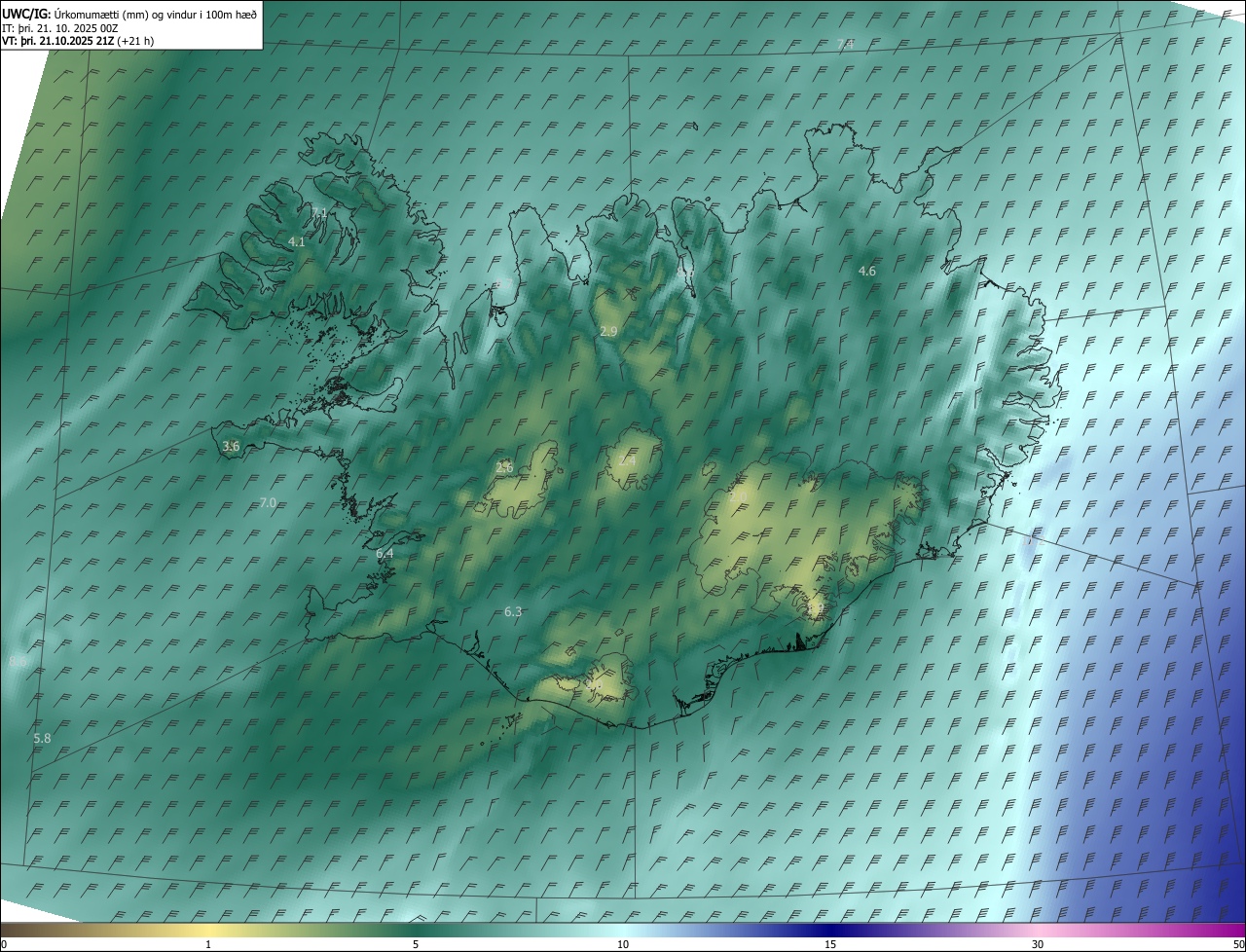Screen dimensions: 1246x952
Task: Click the 0 label starting the color scale
Action: (x=4, y=944)
